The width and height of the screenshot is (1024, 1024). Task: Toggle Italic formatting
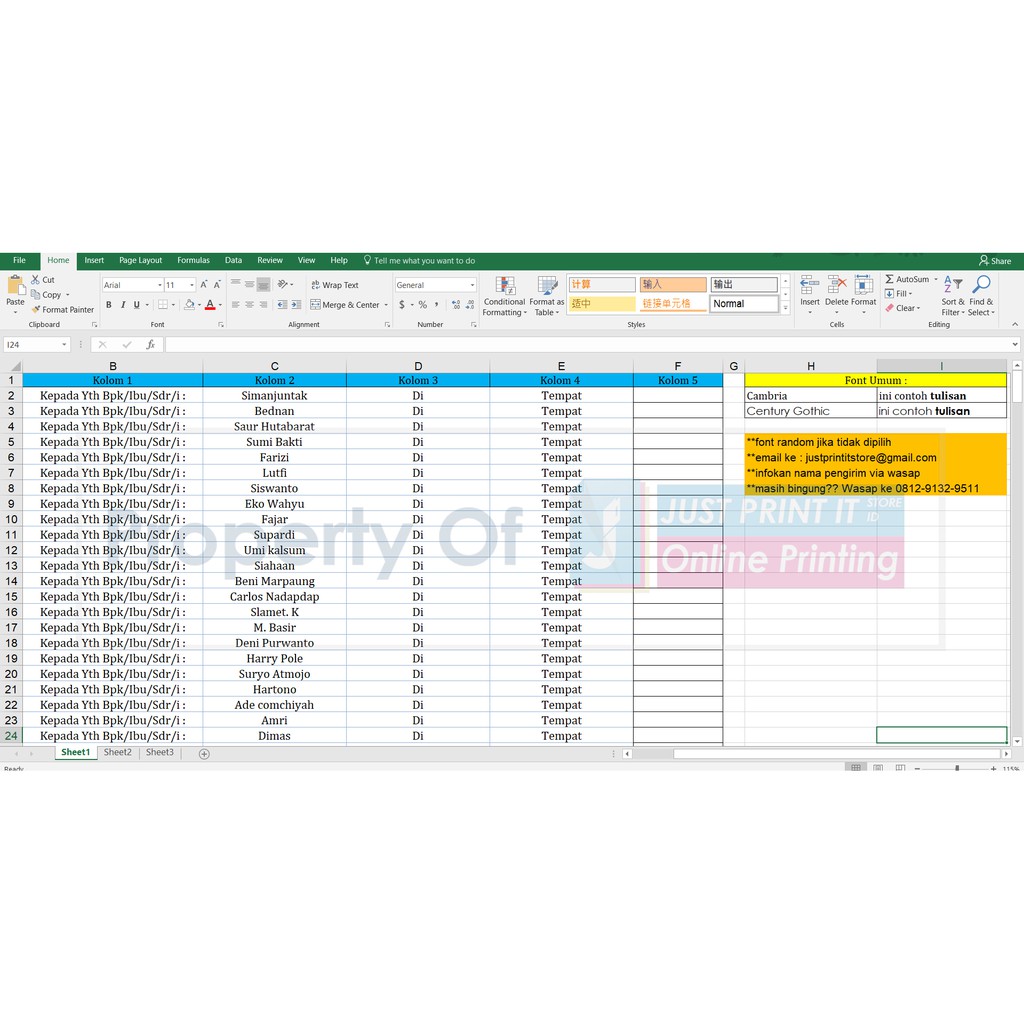click(123, 305)
